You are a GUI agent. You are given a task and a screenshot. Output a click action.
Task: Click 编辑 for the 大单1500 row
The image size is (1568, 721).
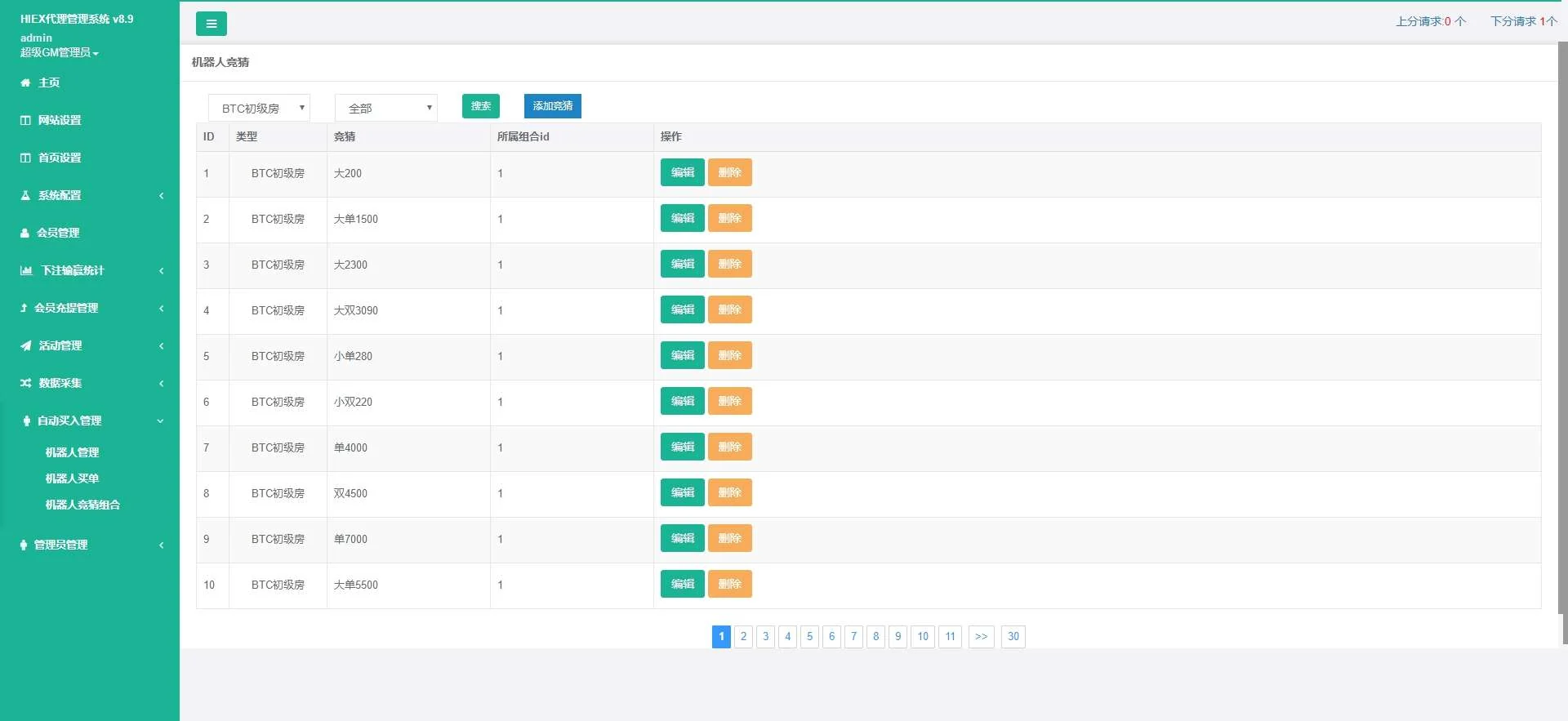(682, 218)
